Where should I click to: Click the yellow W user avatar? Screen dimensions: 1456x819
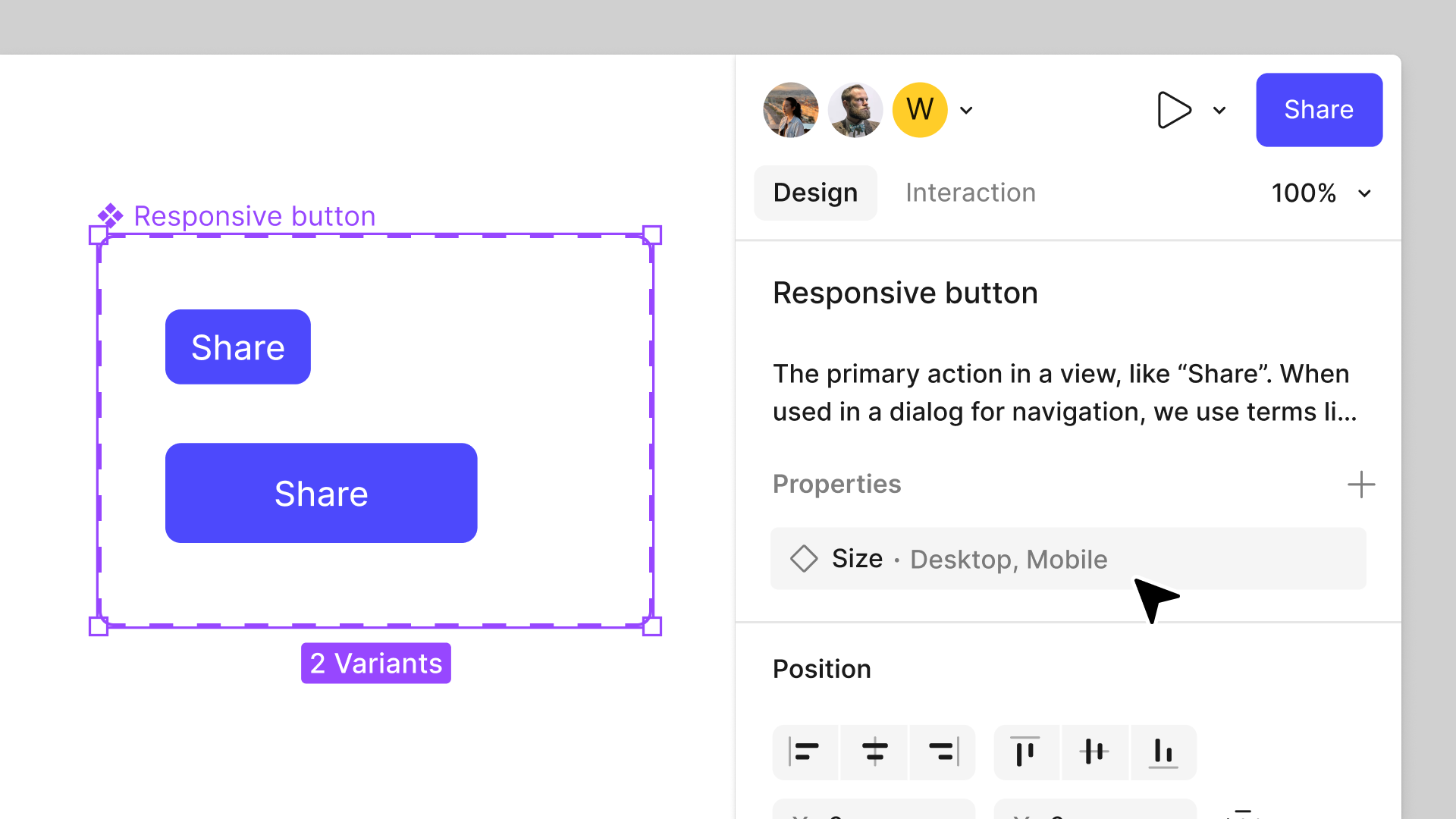click(919, 110)
